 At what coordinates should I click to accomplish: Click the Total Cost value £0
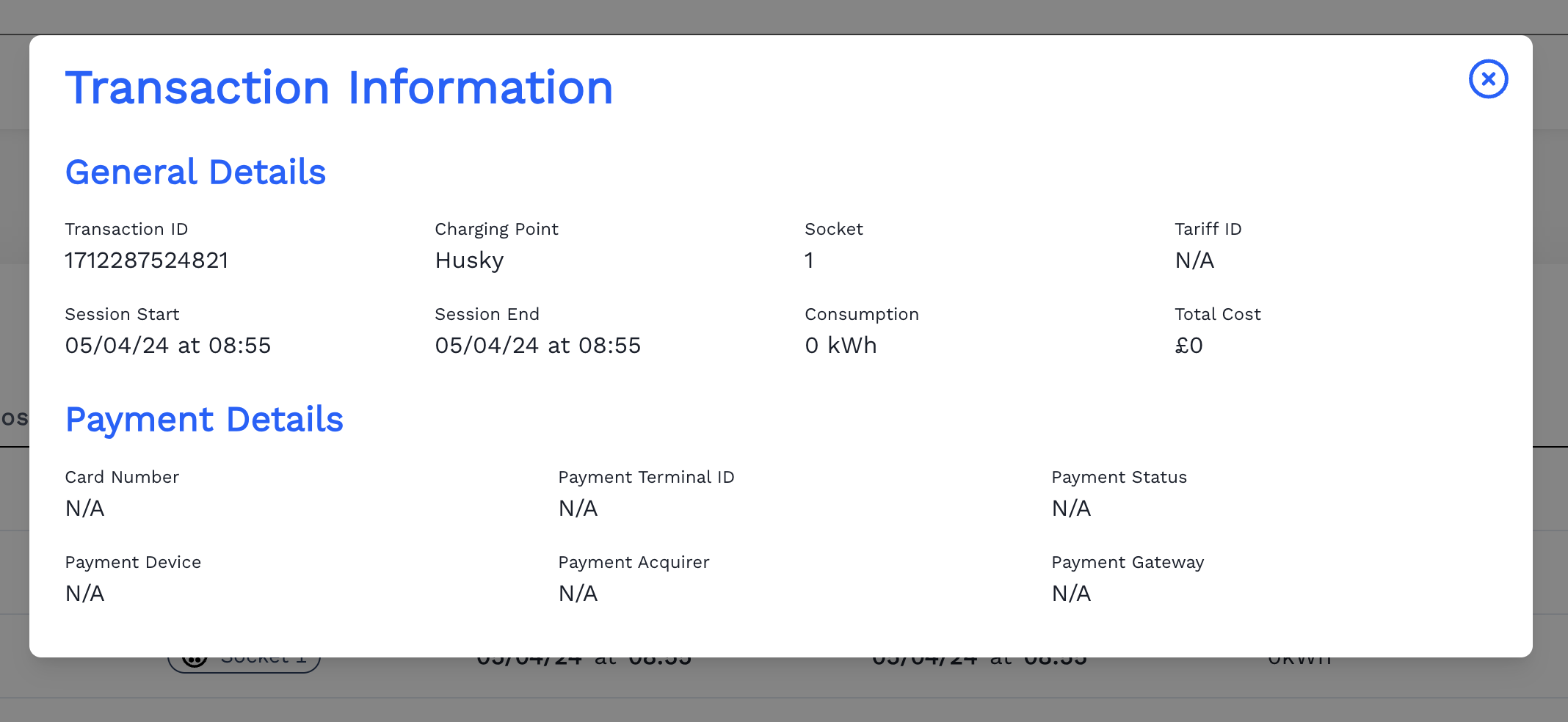pos(1188,345)
